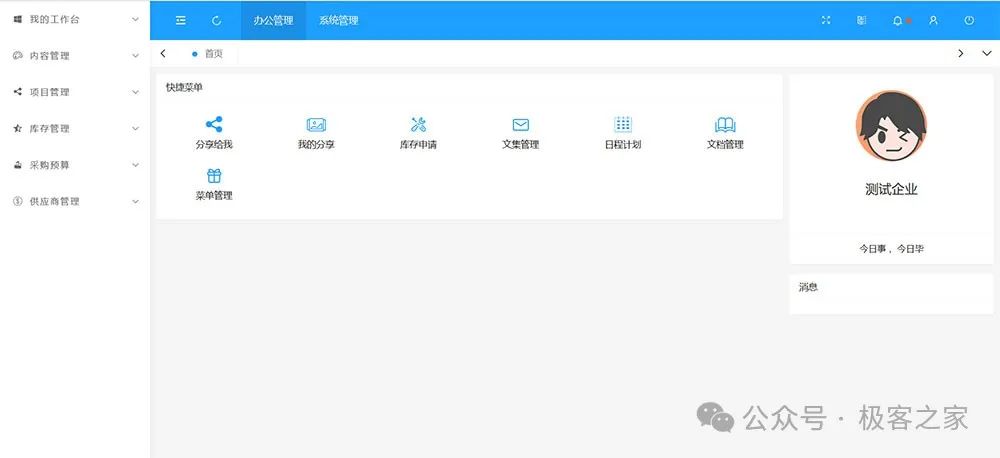Image resolution: width=1000 pixels, height=458 pixels.
Task: Click the user avatar image
Action: click(x=891, y=126)
